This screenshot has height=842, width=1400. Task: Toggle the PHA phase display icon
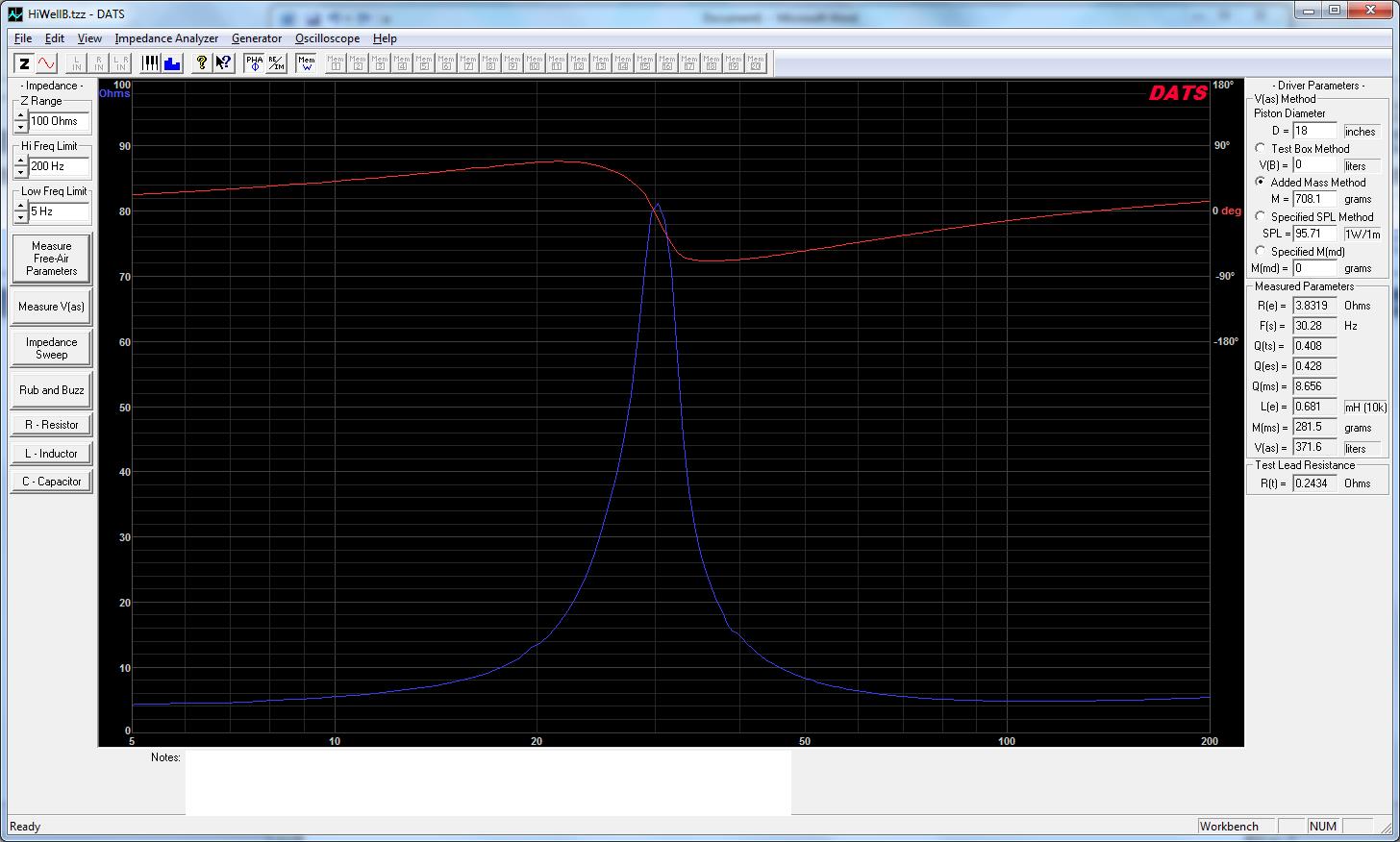[254, 63]
